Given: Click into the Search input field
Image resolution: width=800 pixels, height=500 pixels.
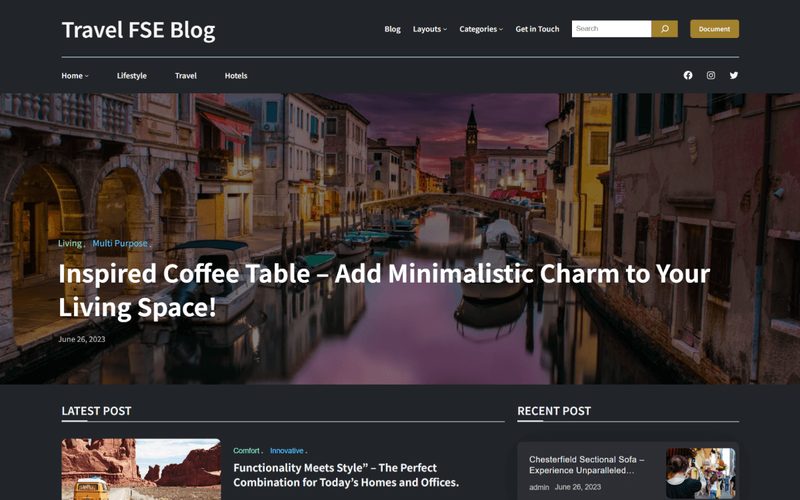Looking at the screenshot, I should pyautogui.click(x=611, y=29).
